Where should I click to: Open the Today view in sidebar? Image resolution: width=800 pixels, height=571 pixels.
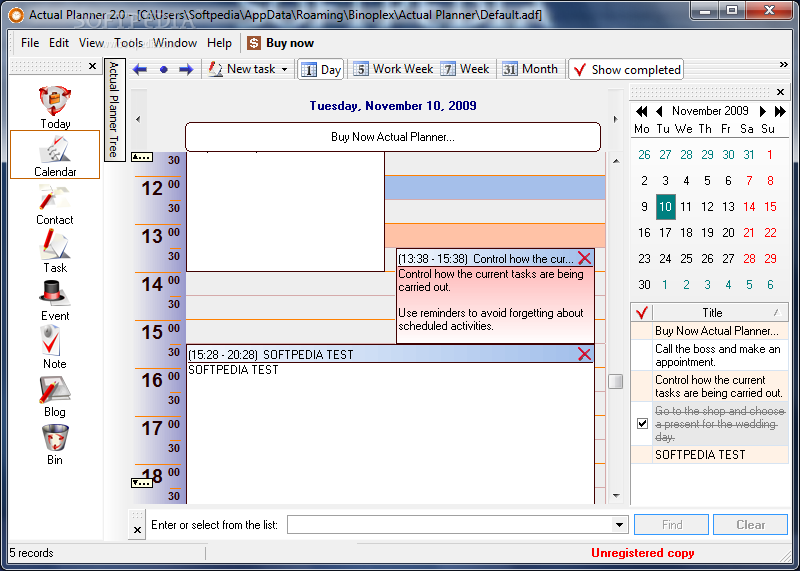(x=55, y=106)
